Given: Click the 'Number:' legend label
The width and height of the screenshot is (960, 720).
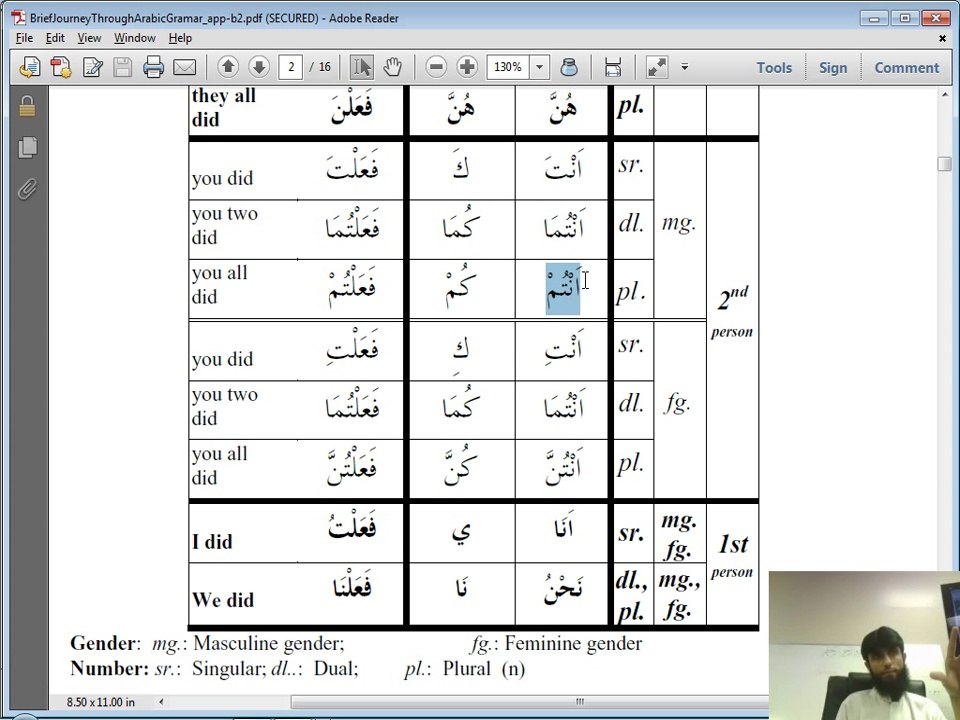Looking at the screenshot, I should tap(110, 668).
